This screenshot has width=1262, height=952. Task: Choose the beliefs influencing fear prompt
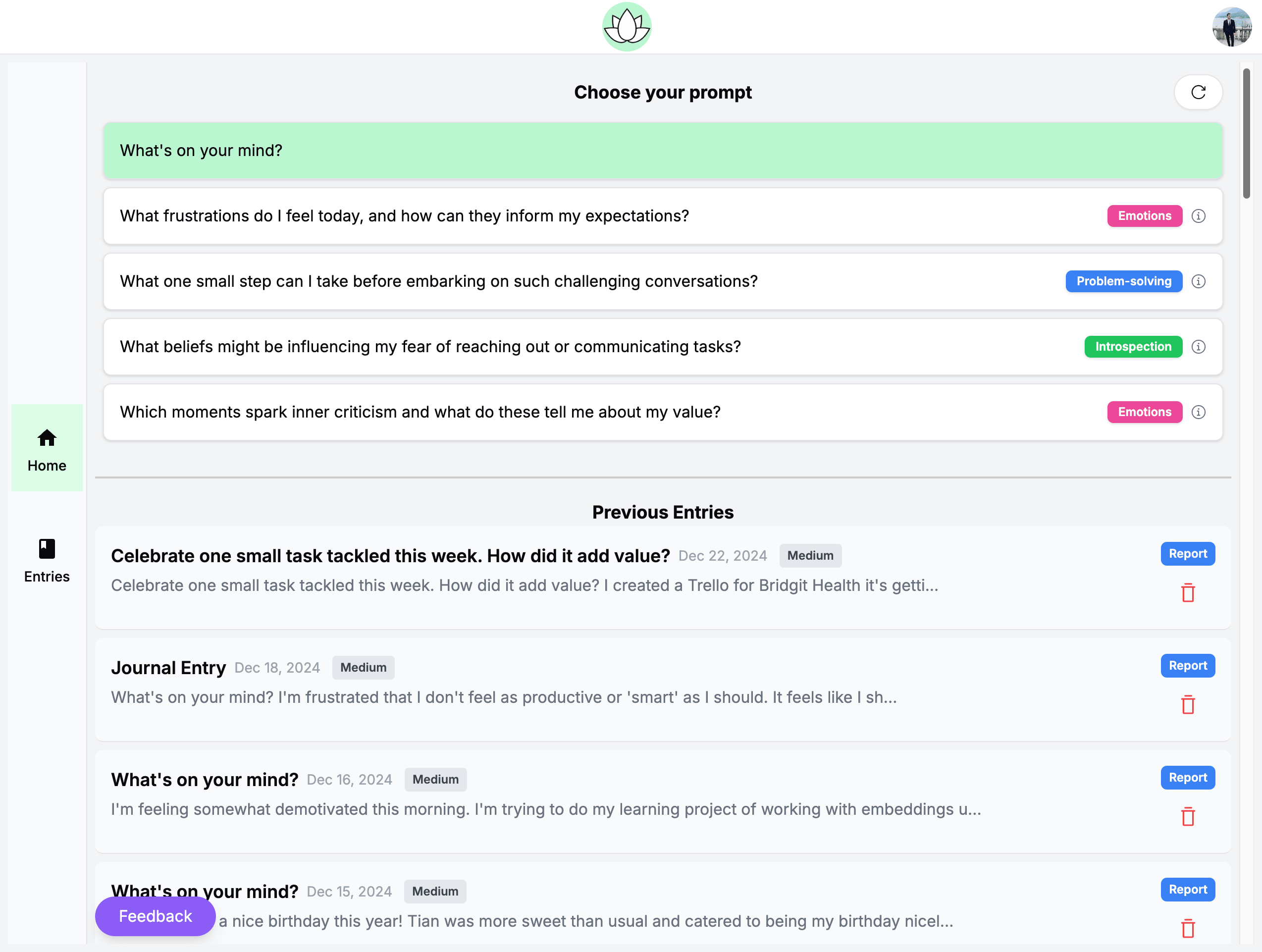[663, 347]
